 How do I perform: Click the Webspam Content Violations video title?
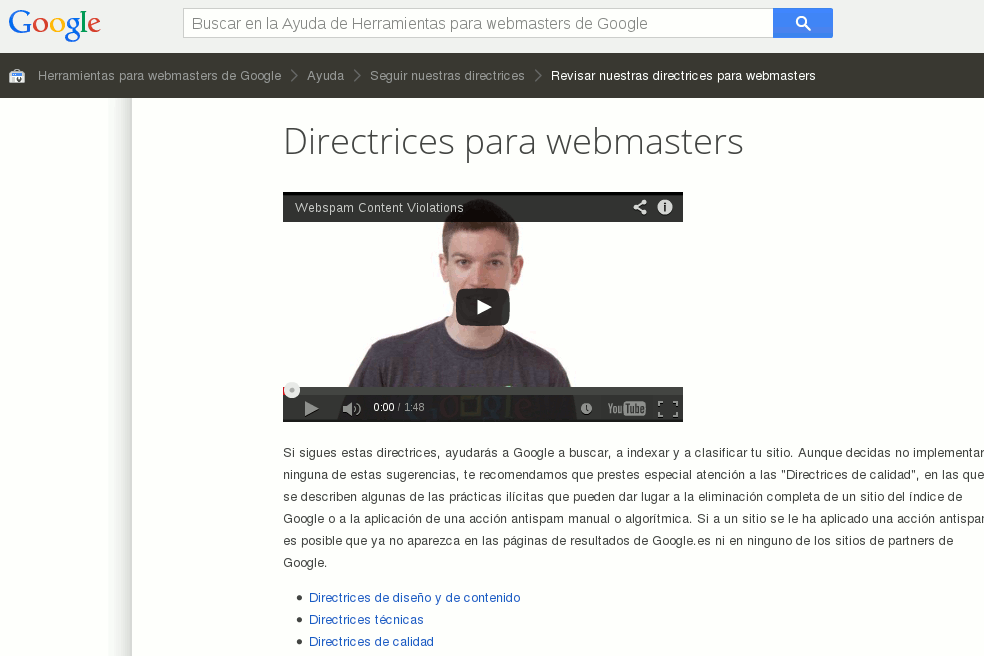(x=379, y=208)
